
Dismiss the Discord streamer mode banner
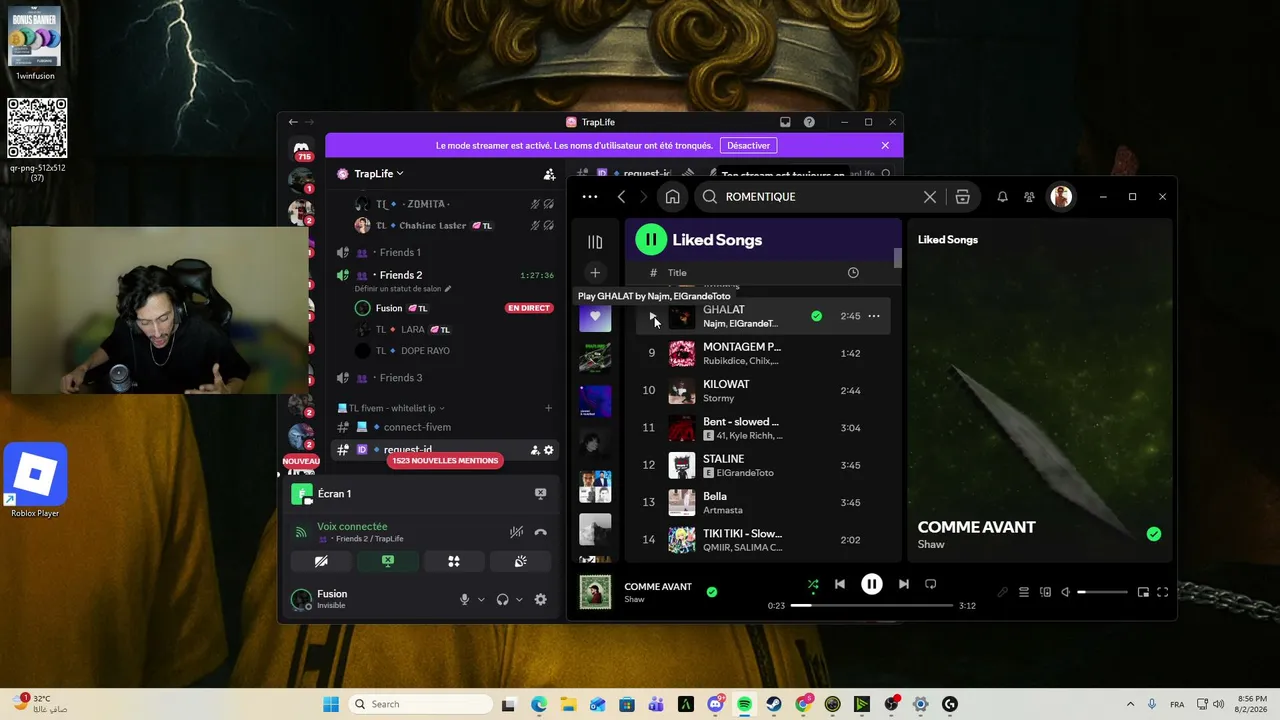[885, 145]
